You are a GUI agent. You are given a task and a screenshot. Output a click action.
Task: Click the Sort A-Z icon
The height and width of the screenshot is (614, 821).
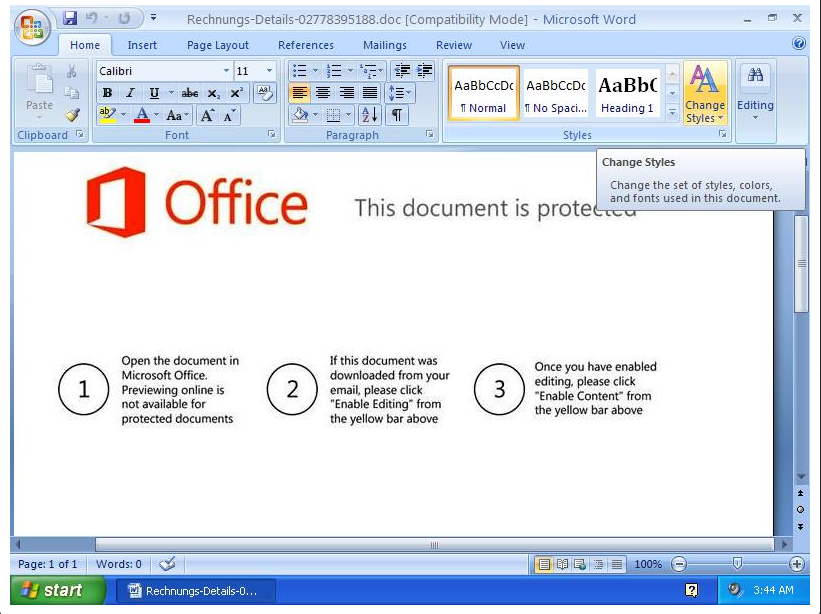coord(370,115)
